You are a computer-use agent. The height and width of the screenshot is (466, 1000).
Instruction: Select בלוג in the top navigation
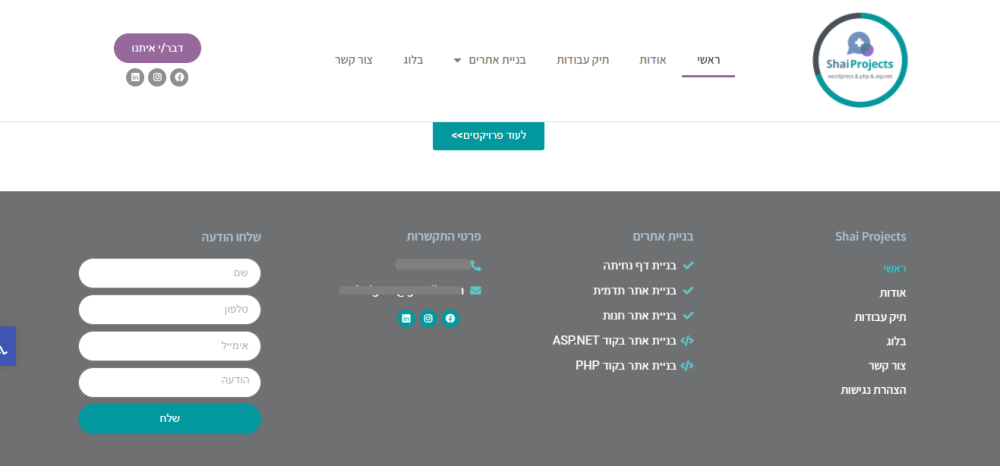point(412,60)
